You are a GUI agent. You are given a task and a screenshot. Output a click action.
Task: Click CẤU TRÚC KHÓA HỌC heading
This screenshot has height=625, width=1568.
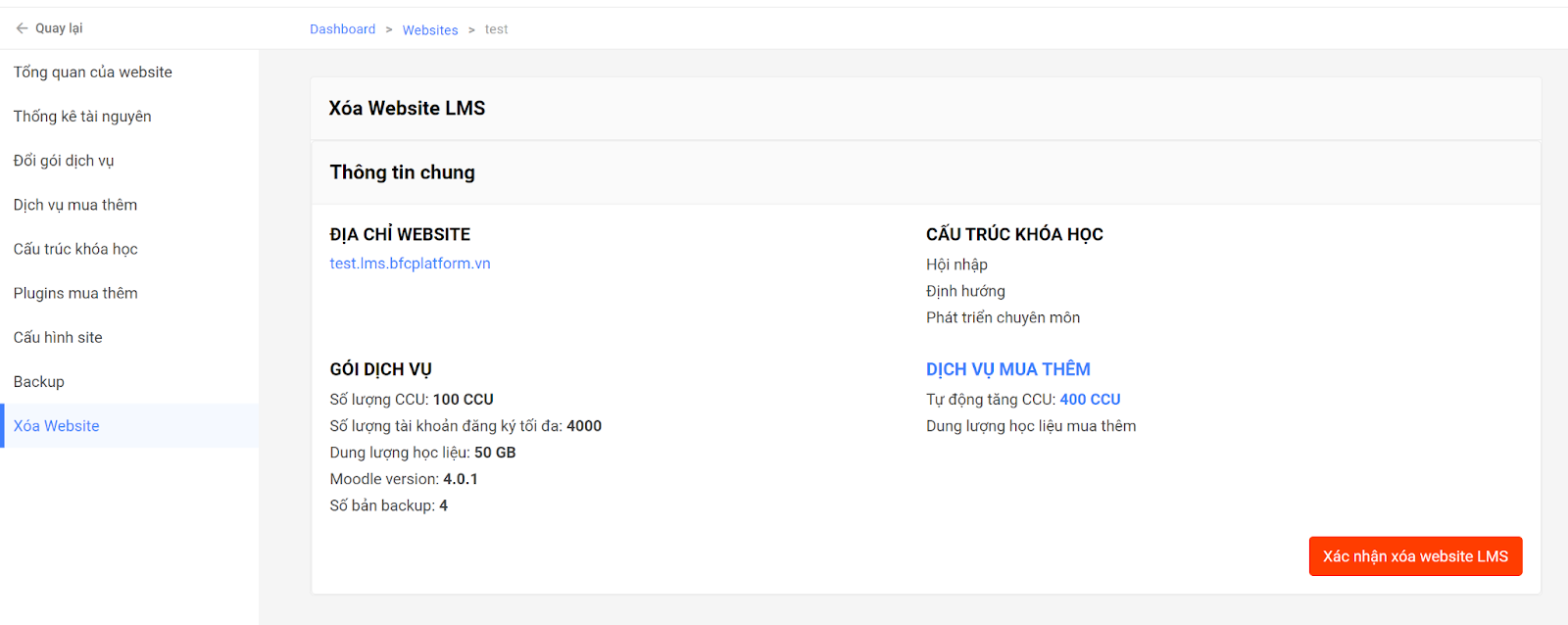click(x=1014, y=234)
